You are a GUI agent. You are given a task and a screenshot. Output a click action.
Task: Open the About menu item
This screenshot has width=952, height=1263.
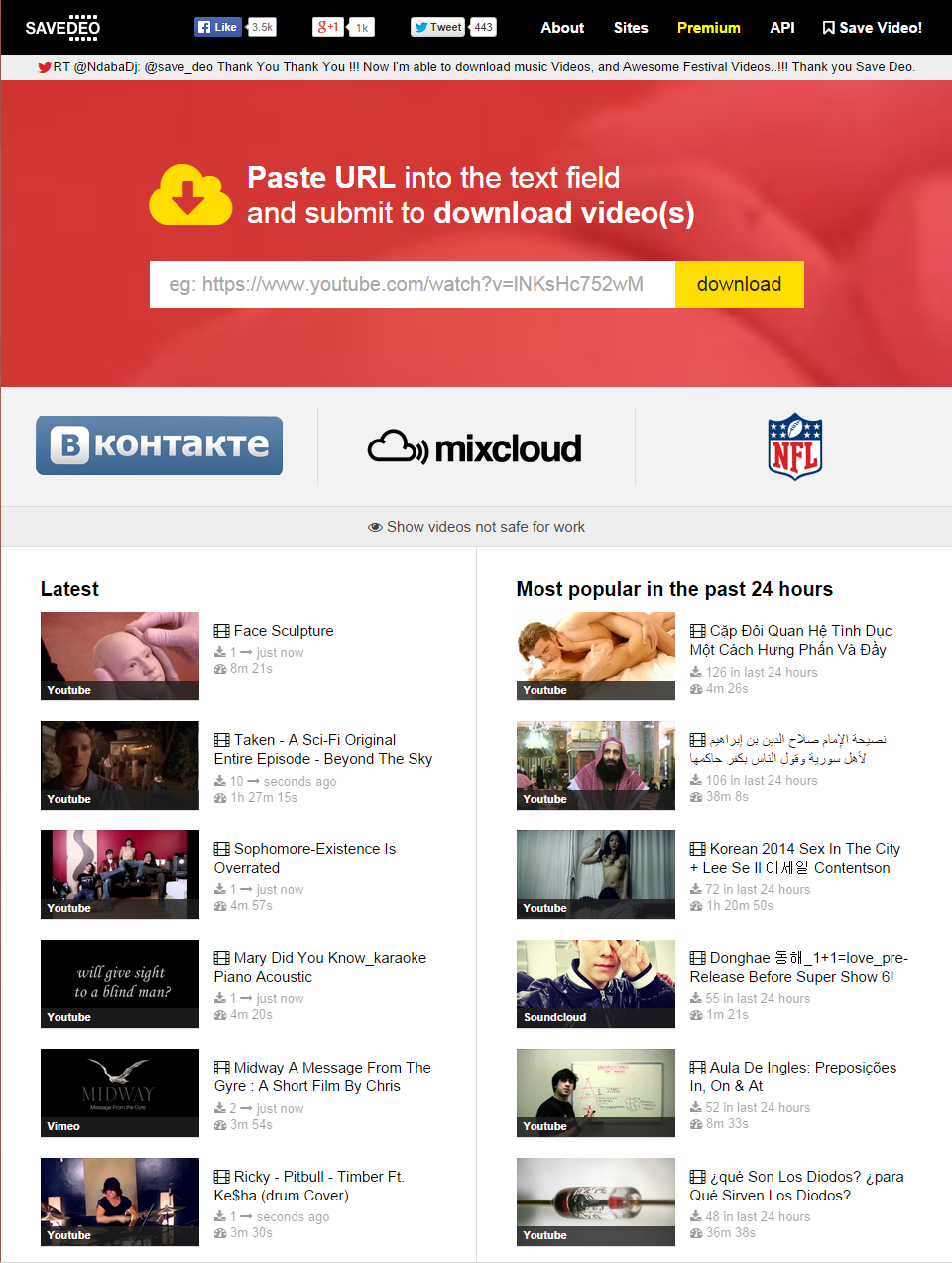[x=562, y=28]
